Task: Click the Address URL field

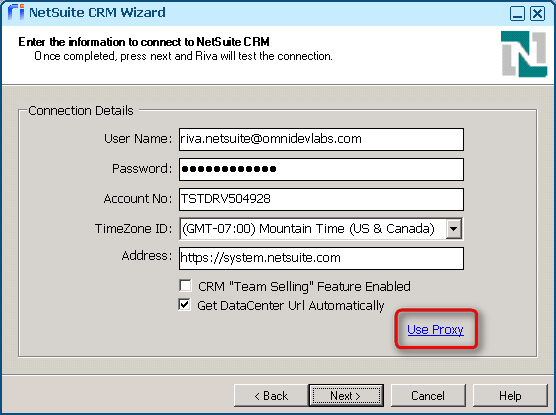Action: click(321, 258)
